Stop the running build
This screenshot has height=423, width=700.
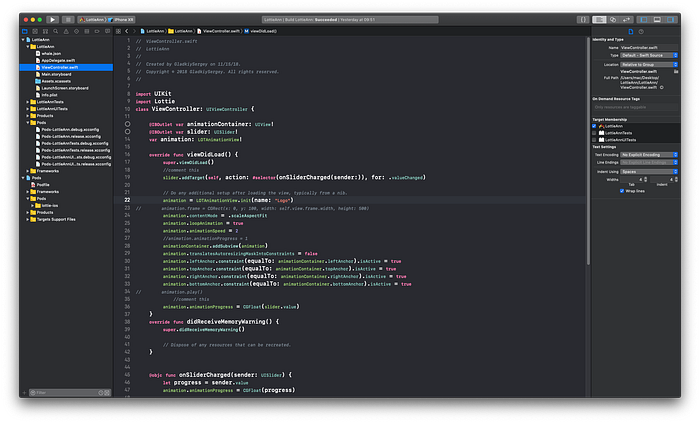tap(68, 20)
